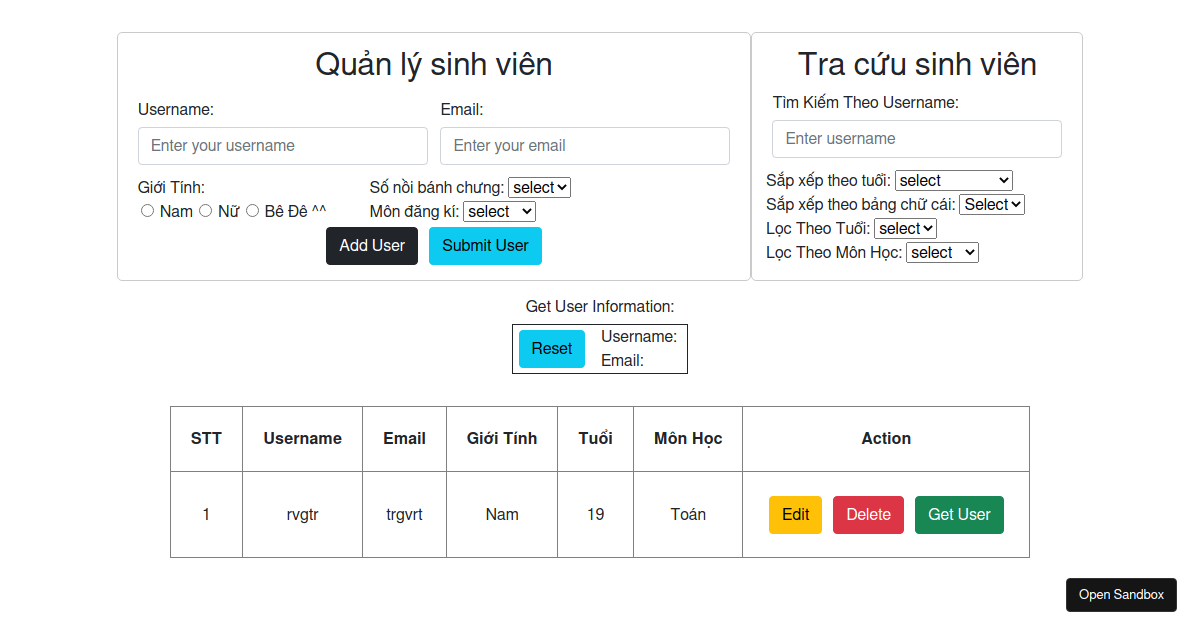This screenshot has height=630, width=1200.
Task: Click the Add User button
Action: (x=372, y=246)
